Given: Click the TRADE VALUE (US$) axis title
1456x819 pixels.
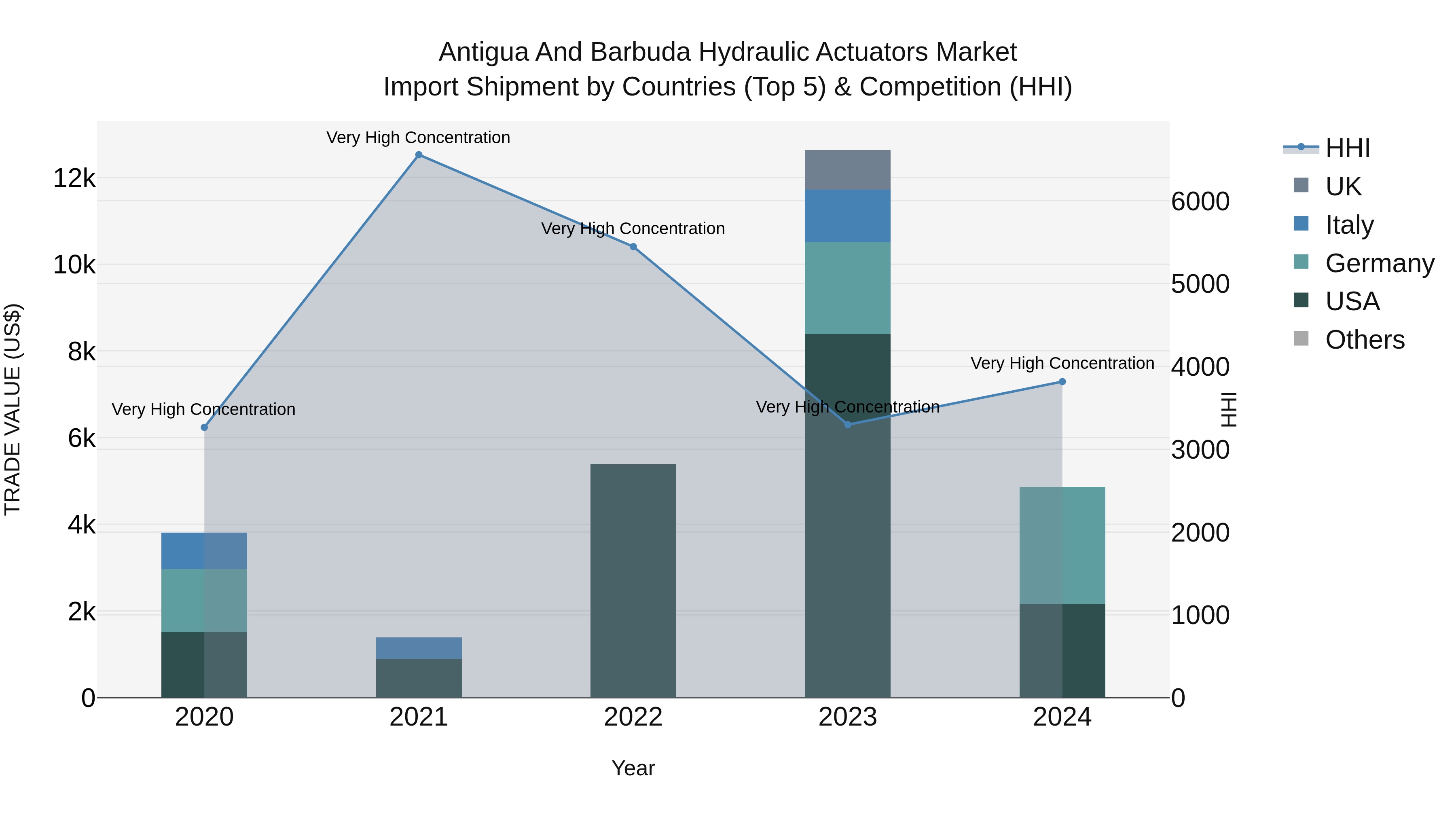Looking at the screenshot, I should coord(13,409).
